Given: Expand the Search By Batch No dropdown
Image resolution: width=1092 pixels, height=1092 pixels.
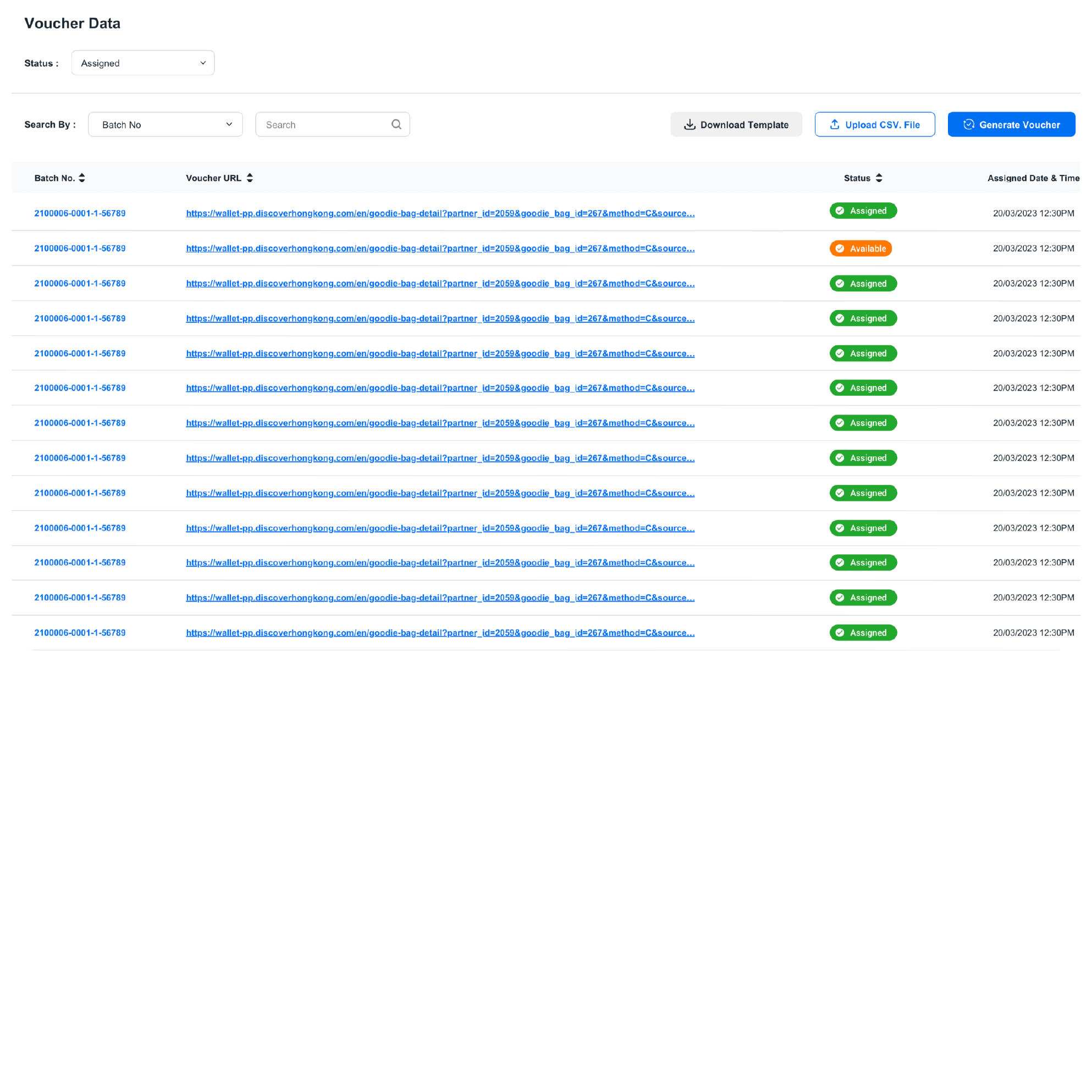Looking at the screenshot, I should click(x=165, y=125).
